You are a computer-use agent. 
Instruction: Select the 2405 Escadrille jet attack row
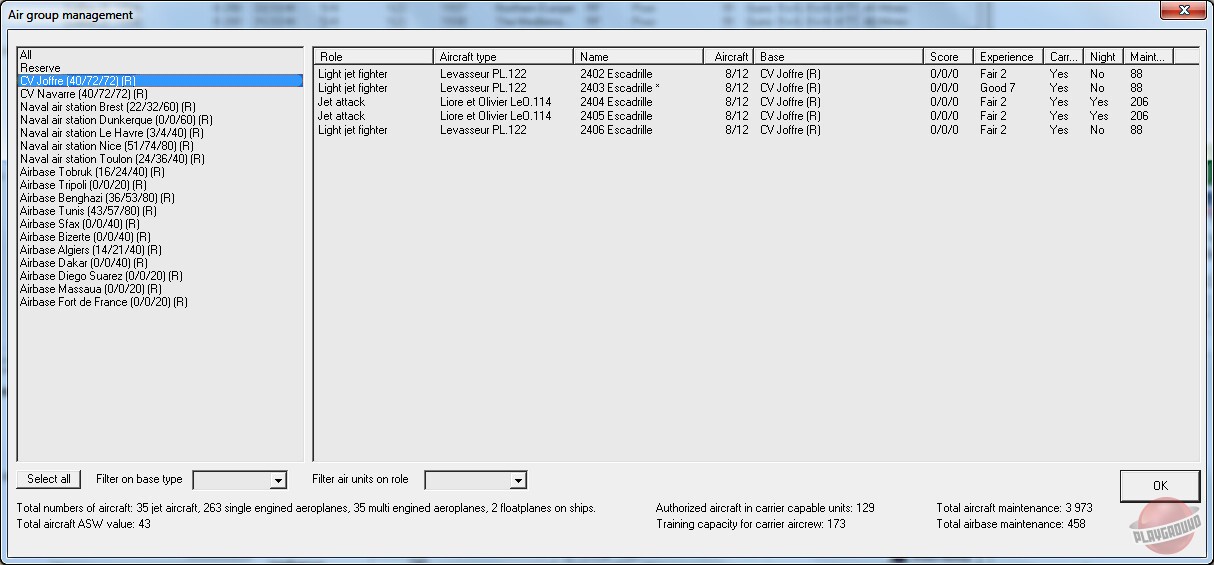coord(616,116)
